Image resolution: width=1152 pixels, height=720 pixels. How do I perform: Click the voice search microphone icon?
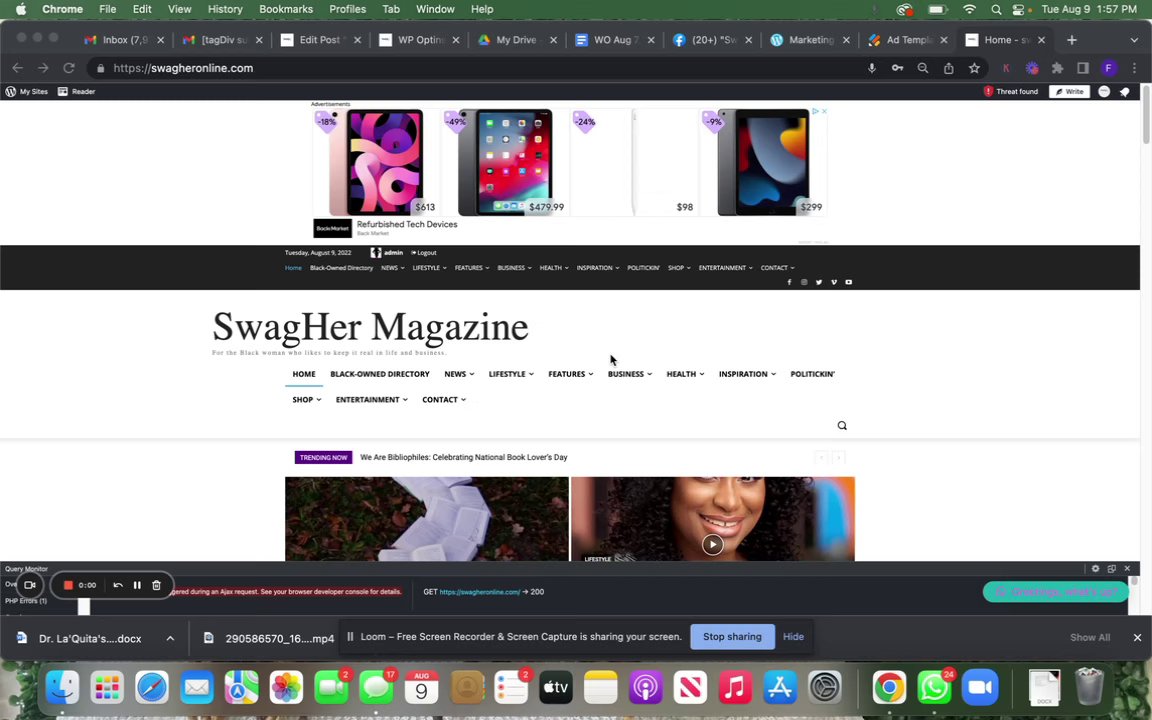[871, 68]
